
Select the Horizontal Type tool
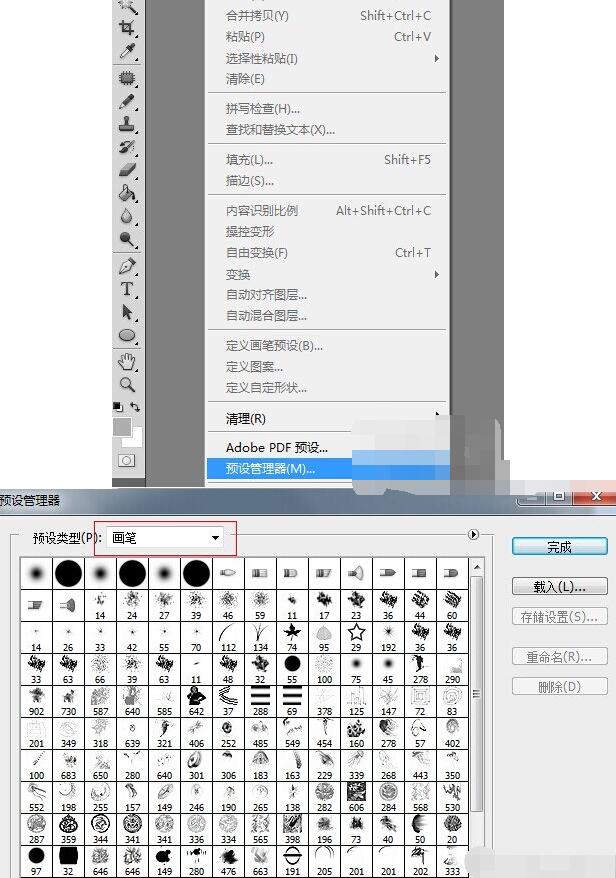pos(128,289)
